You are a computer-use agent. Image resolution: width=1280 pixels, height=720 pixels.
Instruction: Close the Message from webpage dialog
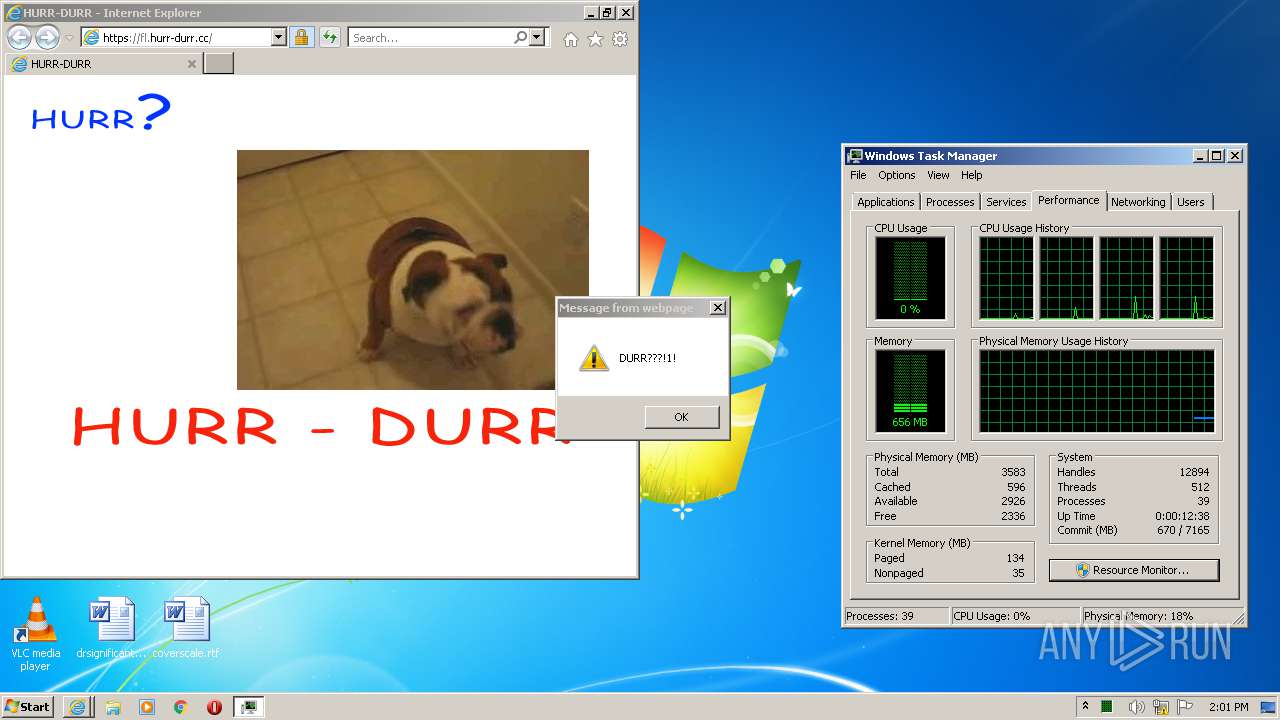pos(717,308)
